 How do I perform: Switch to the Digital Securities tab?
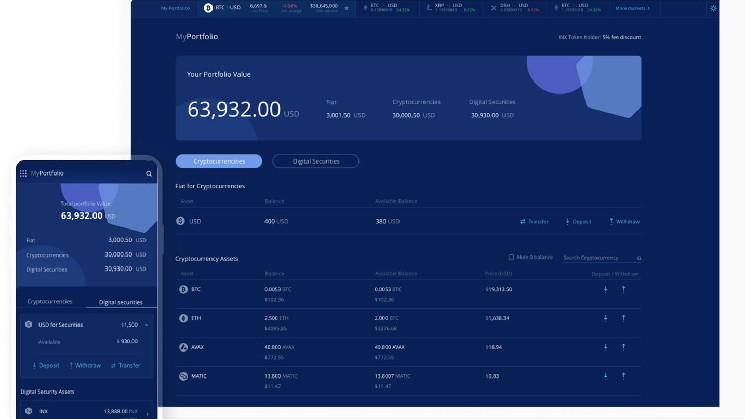click(315, 161)
